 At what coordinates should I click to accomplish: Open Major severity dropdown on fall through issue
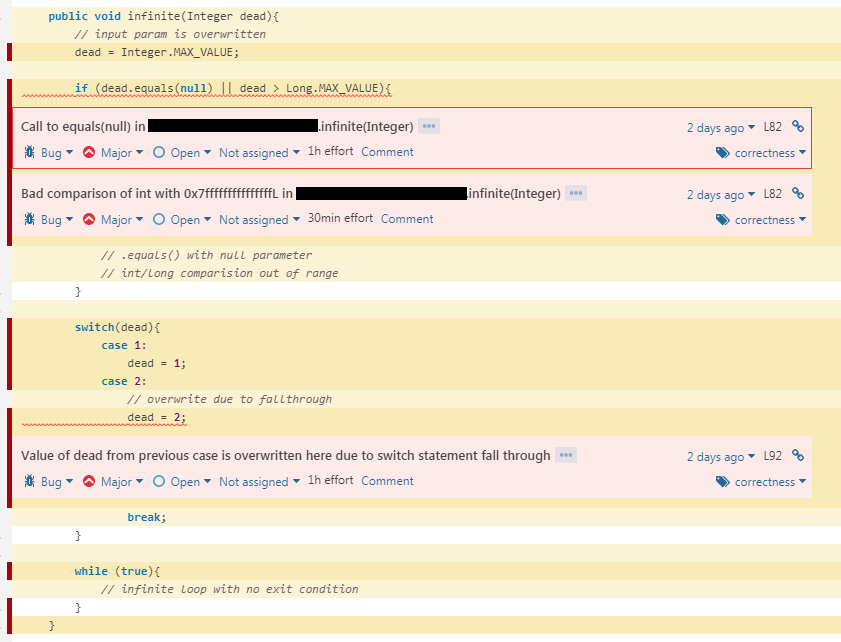(122, 482)
